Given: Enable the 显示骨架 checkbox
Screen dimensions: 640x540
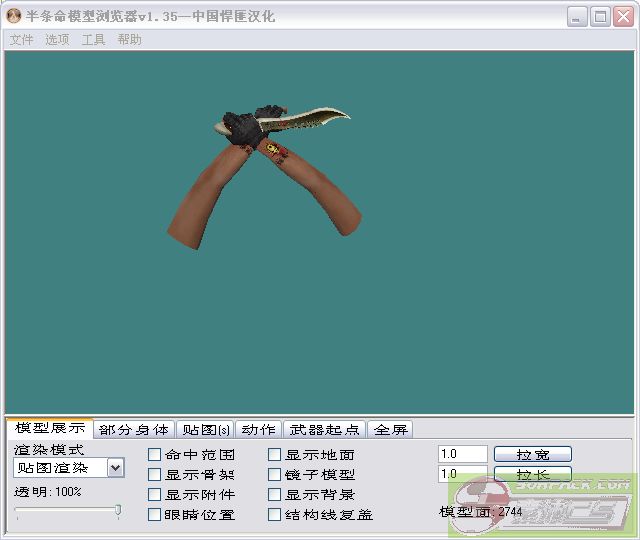Looking at the screenshot, I should click(x=155, y=475).
